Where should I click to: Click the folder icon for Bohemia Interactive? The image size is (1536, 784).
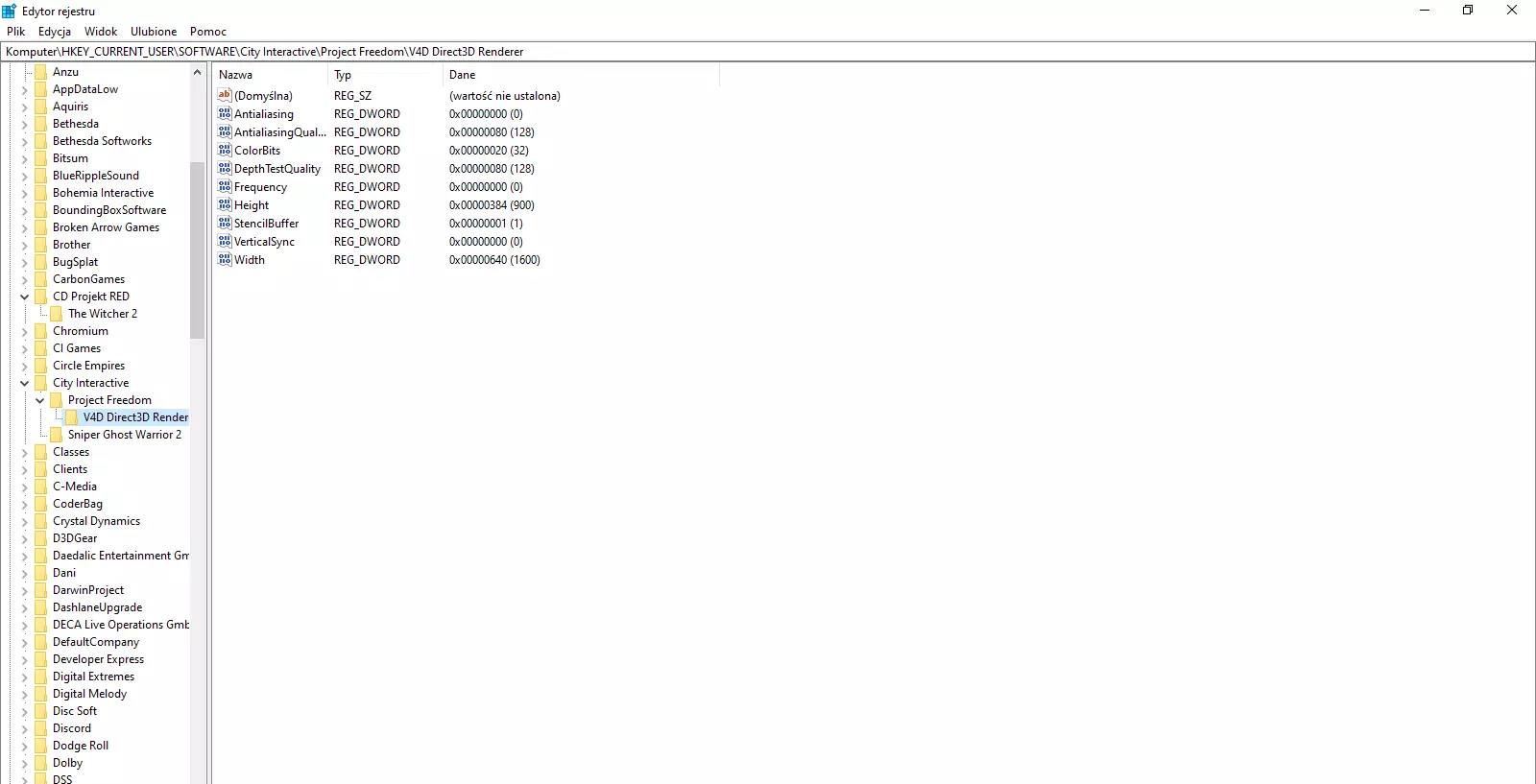click(40, 193)
